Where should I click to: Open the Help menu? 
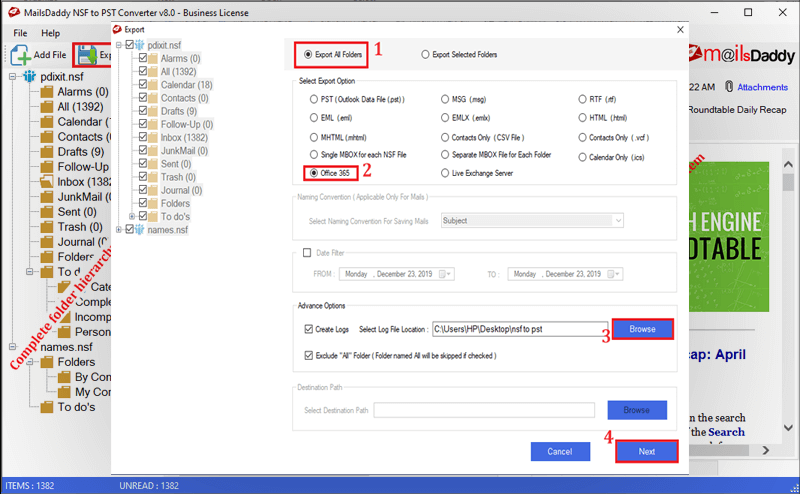(x=51, y=33)
